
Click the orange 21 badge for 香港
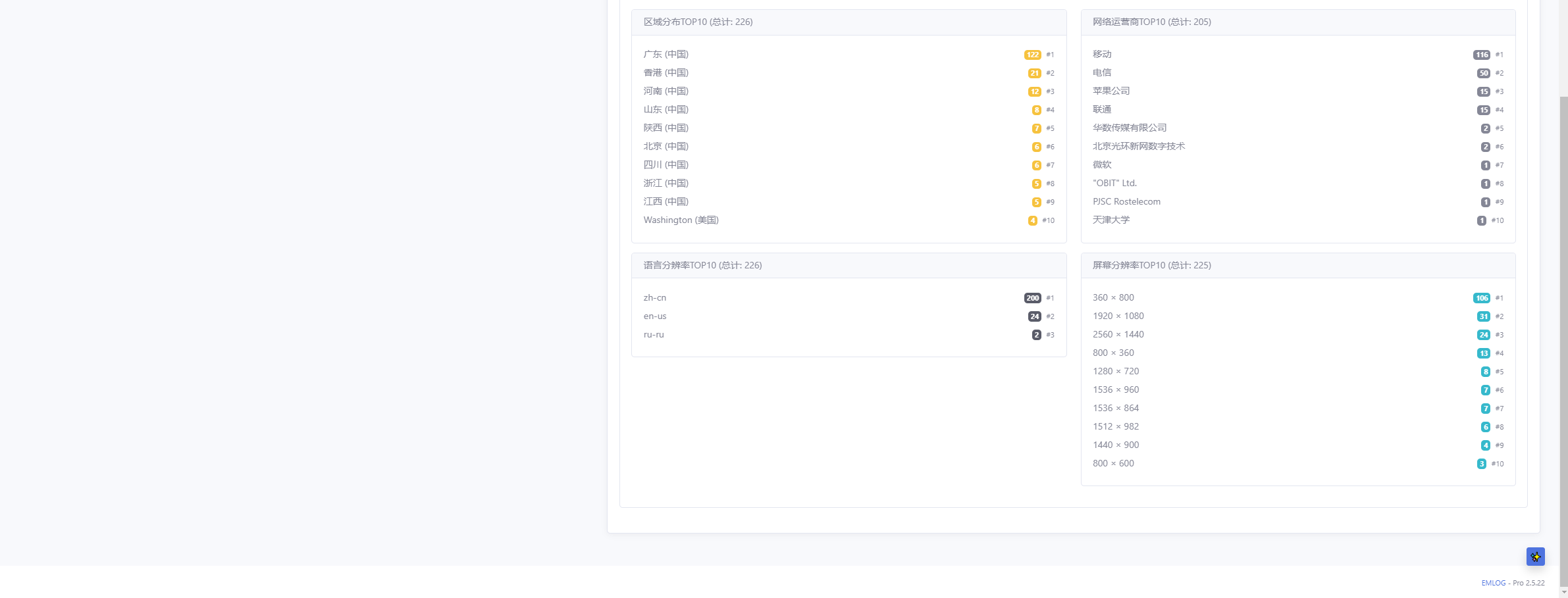pyautogui.click(x=1034, y=73)
